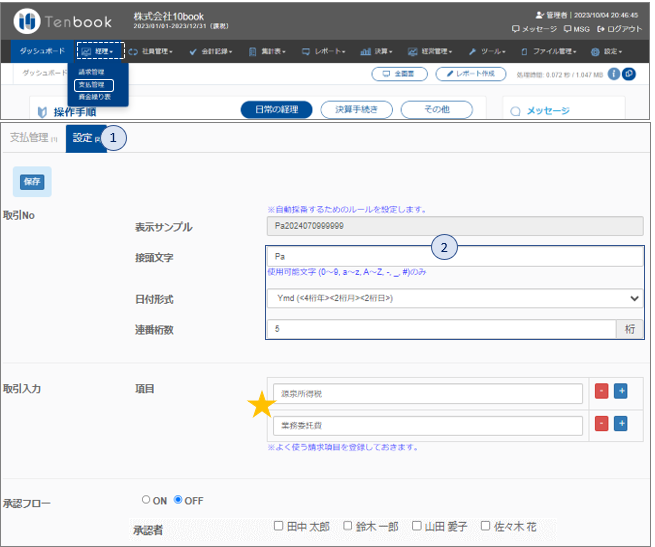Open the 決算 menu
655x547 pixels.
(377, 51)
